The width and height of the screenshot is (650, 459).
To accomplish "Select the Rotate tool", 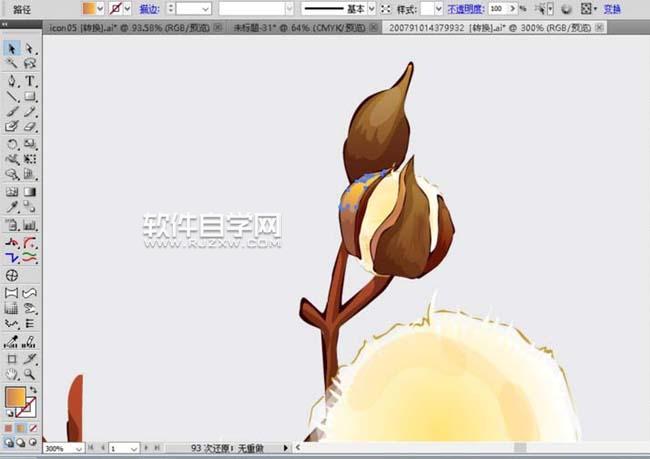I will coord(12,144).
